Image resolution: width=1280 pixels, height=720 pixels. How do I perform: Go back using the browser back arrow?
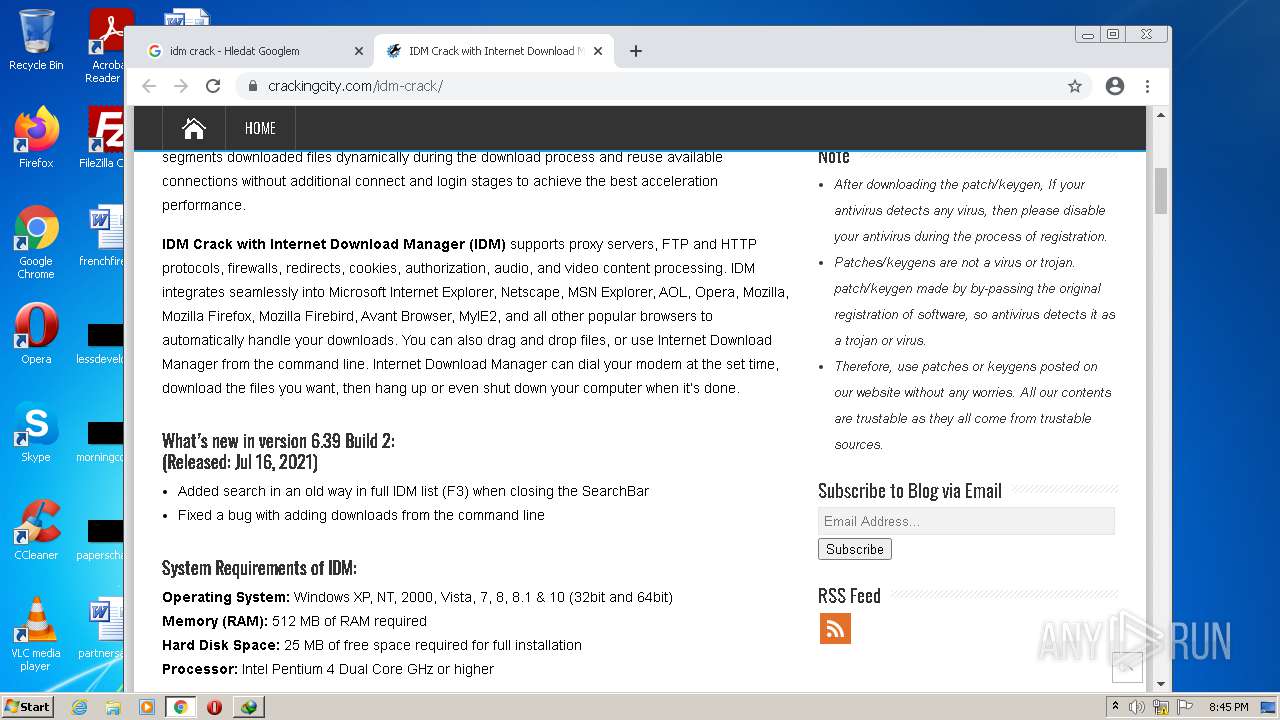click(149, 86)
